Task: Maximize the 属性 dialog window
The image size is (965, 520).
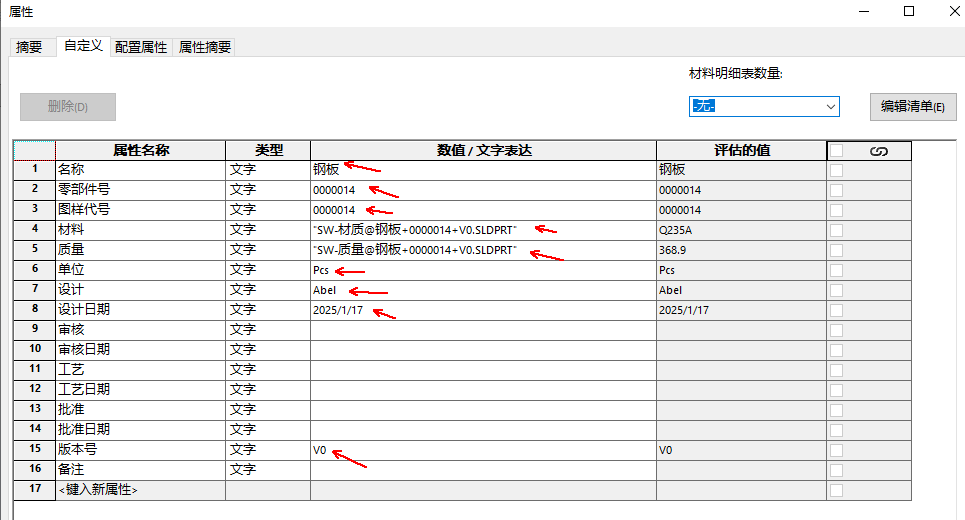Action: tap(909, 12)
